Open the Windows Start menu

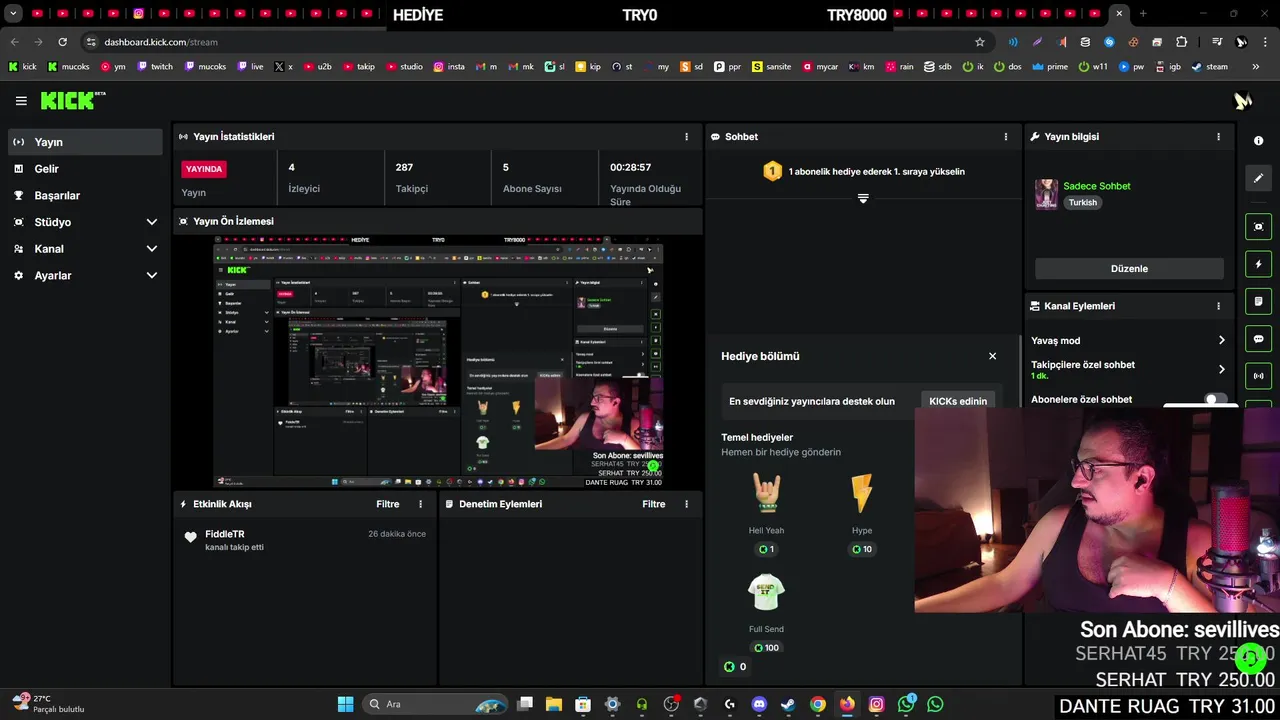[345, 704]
